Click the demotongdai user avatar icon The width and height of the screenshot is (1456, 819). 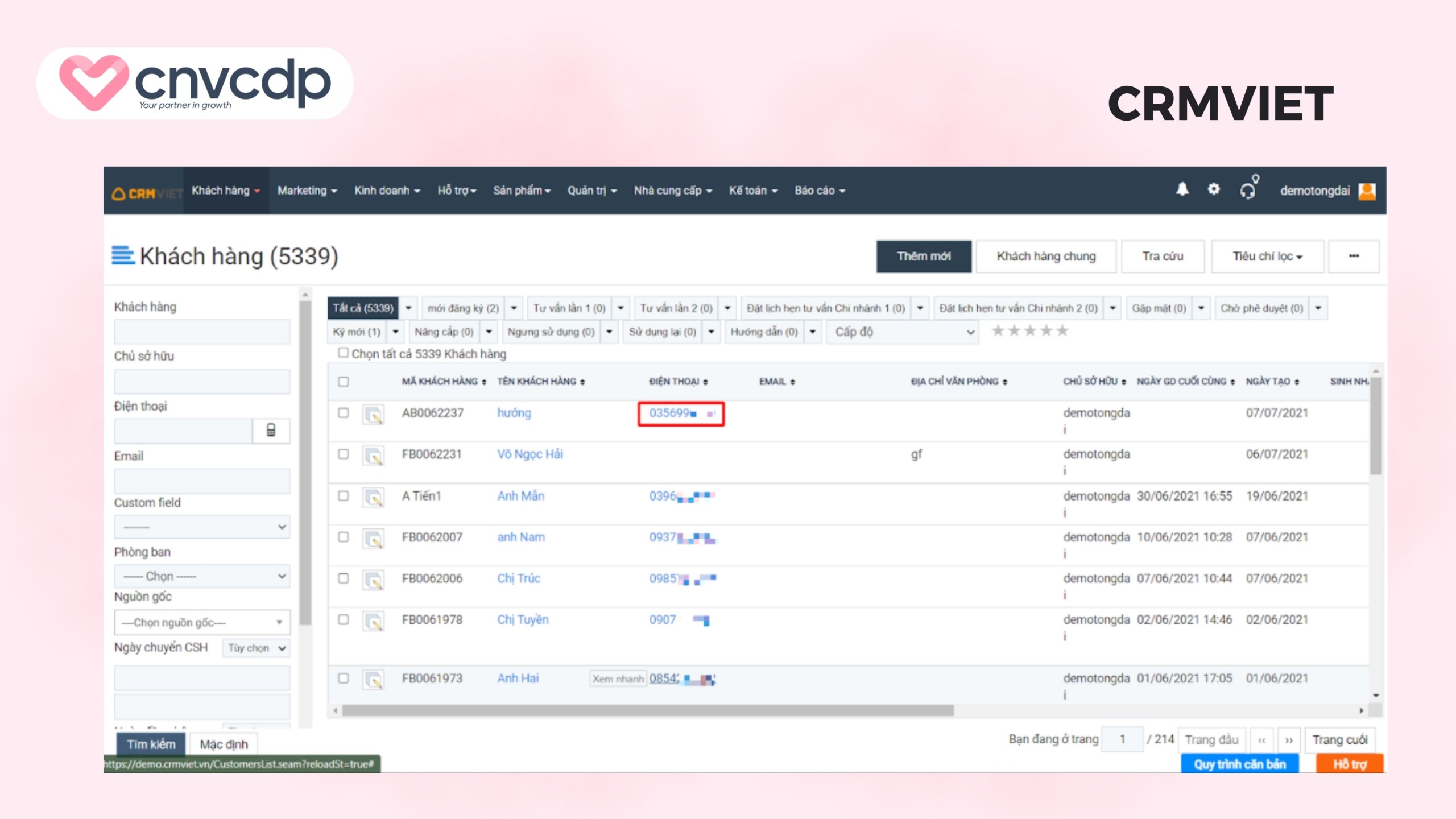(1367, 191)
